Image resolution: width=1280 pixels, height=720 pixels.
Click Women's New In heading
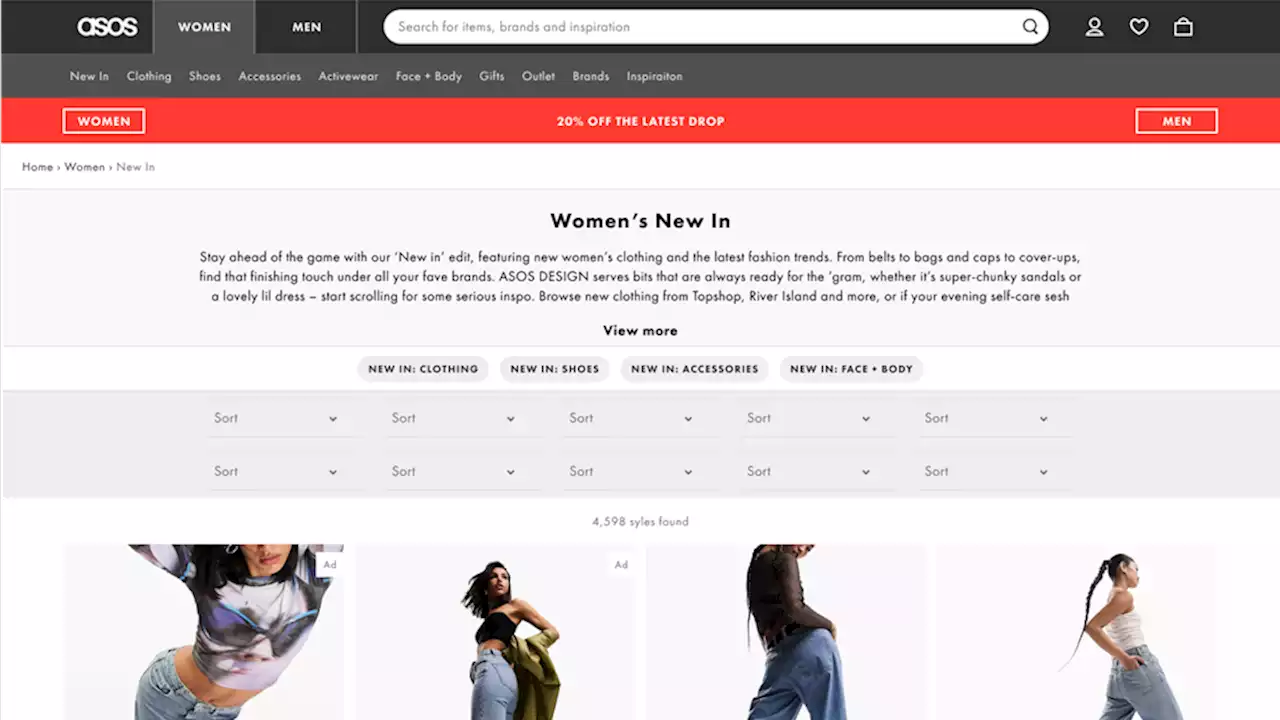pyautogui.click(x=640, y=221)
